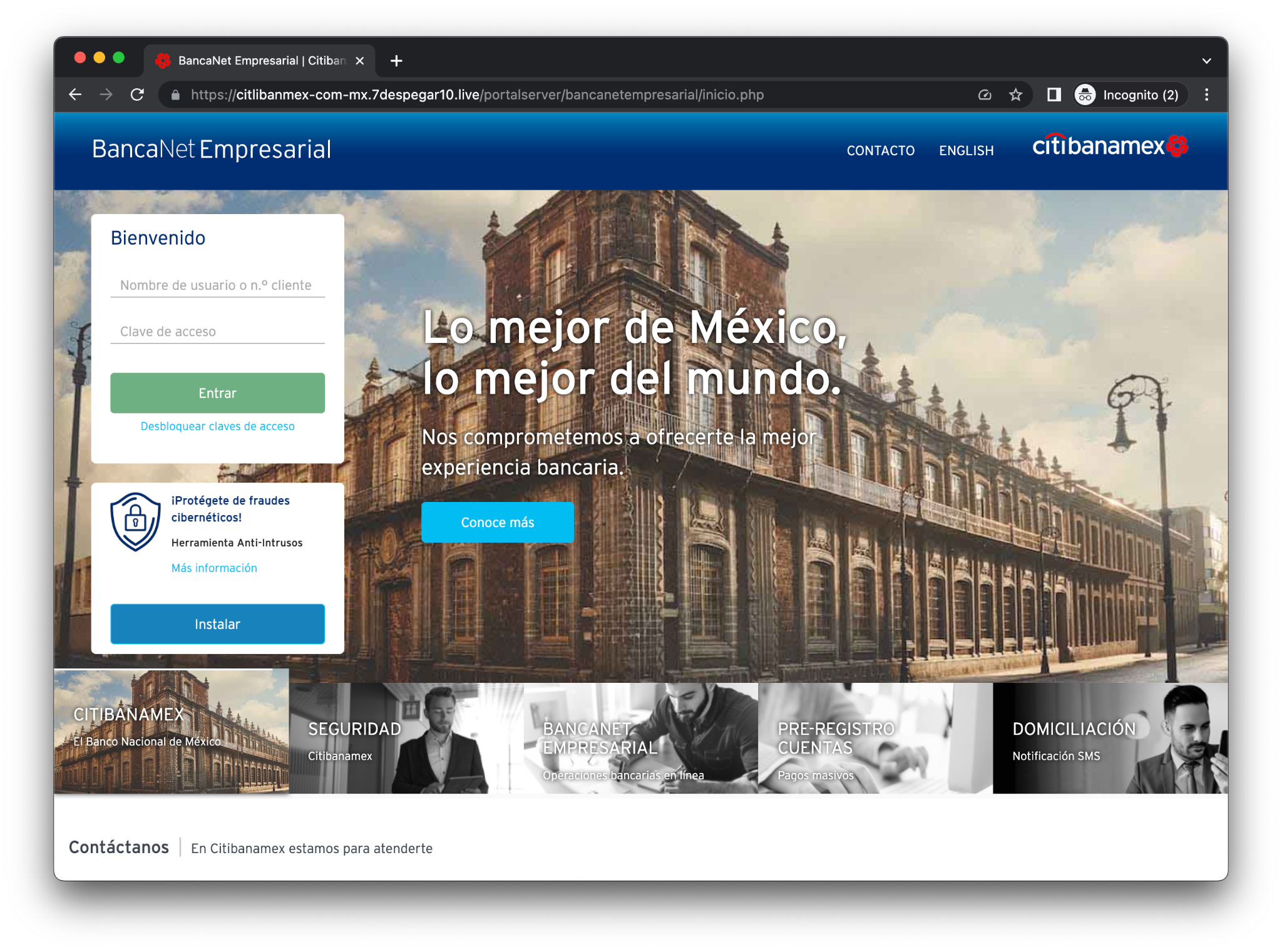Click the Contáctanos heading
The image size is (1282, 952).
(119, 847)
